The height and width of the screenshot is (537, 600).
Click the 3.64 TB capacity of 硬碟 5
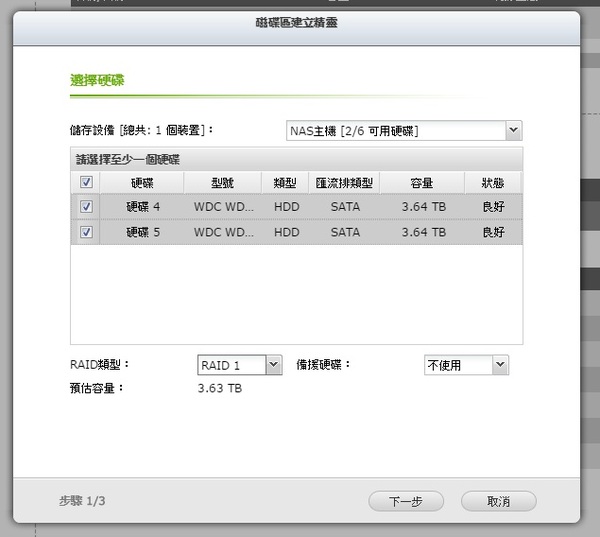pyautogui.click(x=422, y=232)
